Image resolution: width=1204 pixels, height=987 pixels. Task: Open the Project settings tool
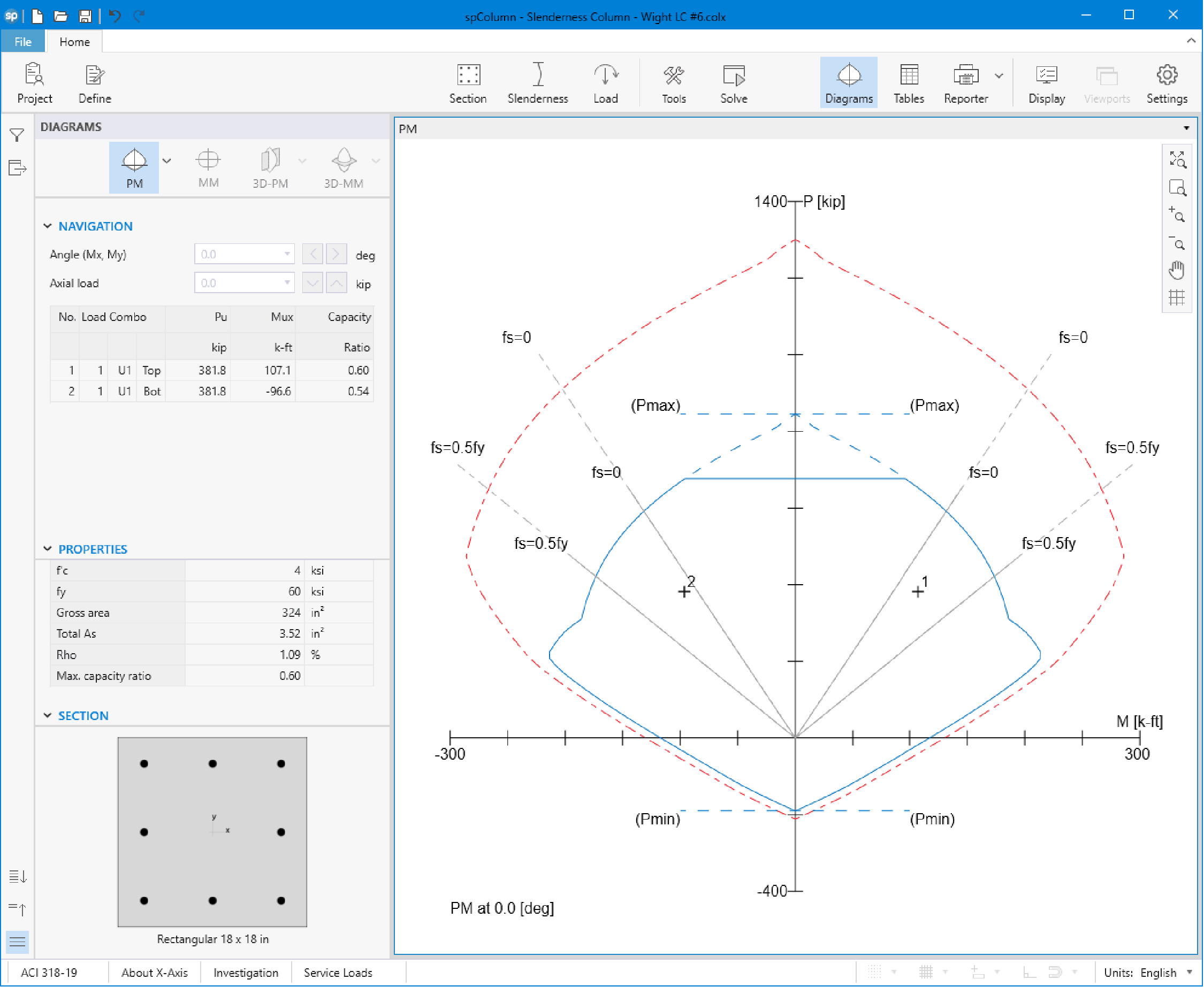pyautogui.click(x=34, y=83)
